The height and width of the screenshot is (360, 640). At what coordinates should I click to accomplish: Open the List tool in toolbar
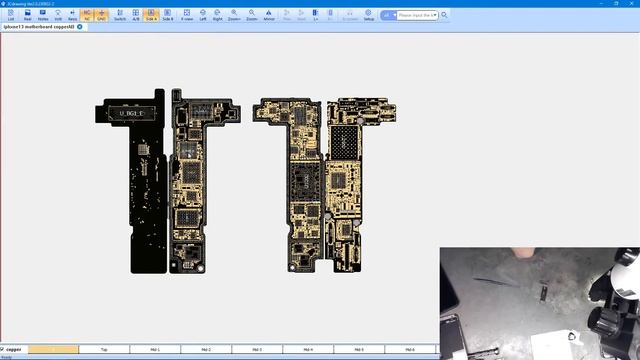[11, 15]
